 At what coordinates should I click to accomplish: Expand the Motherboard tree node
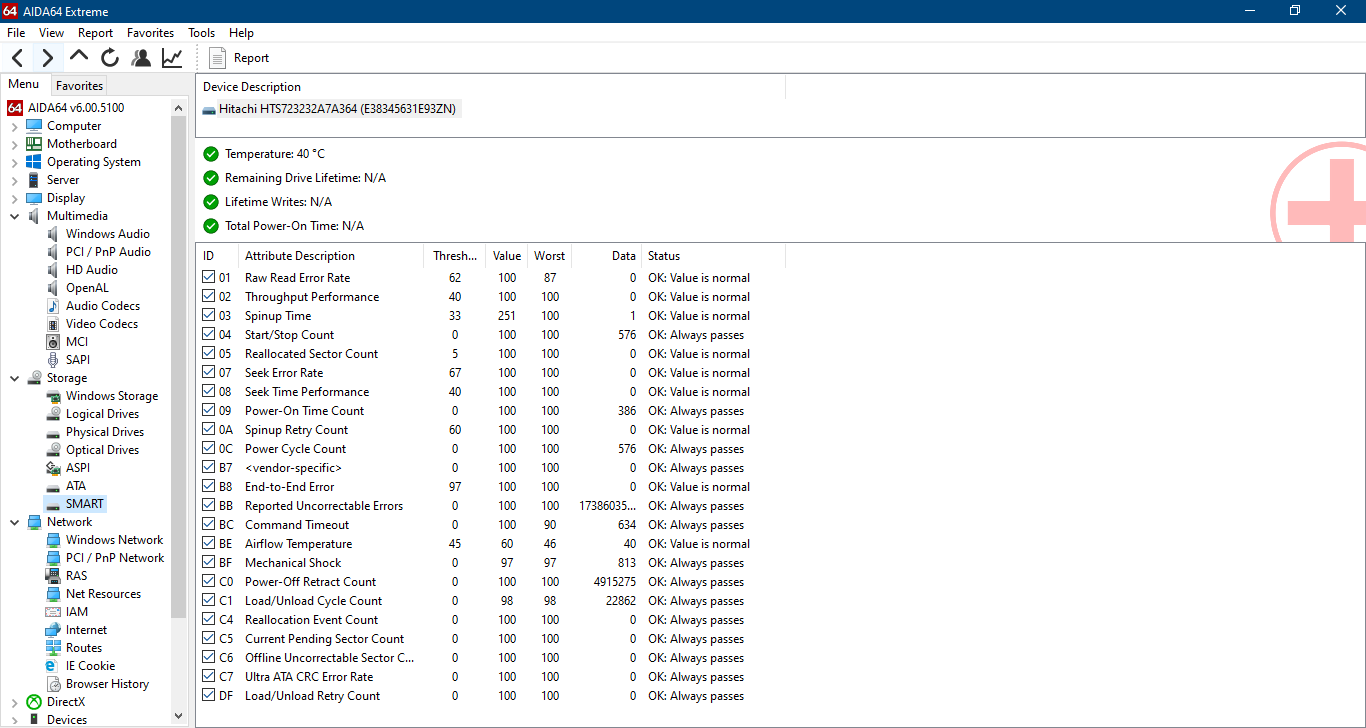coord(15,144)
